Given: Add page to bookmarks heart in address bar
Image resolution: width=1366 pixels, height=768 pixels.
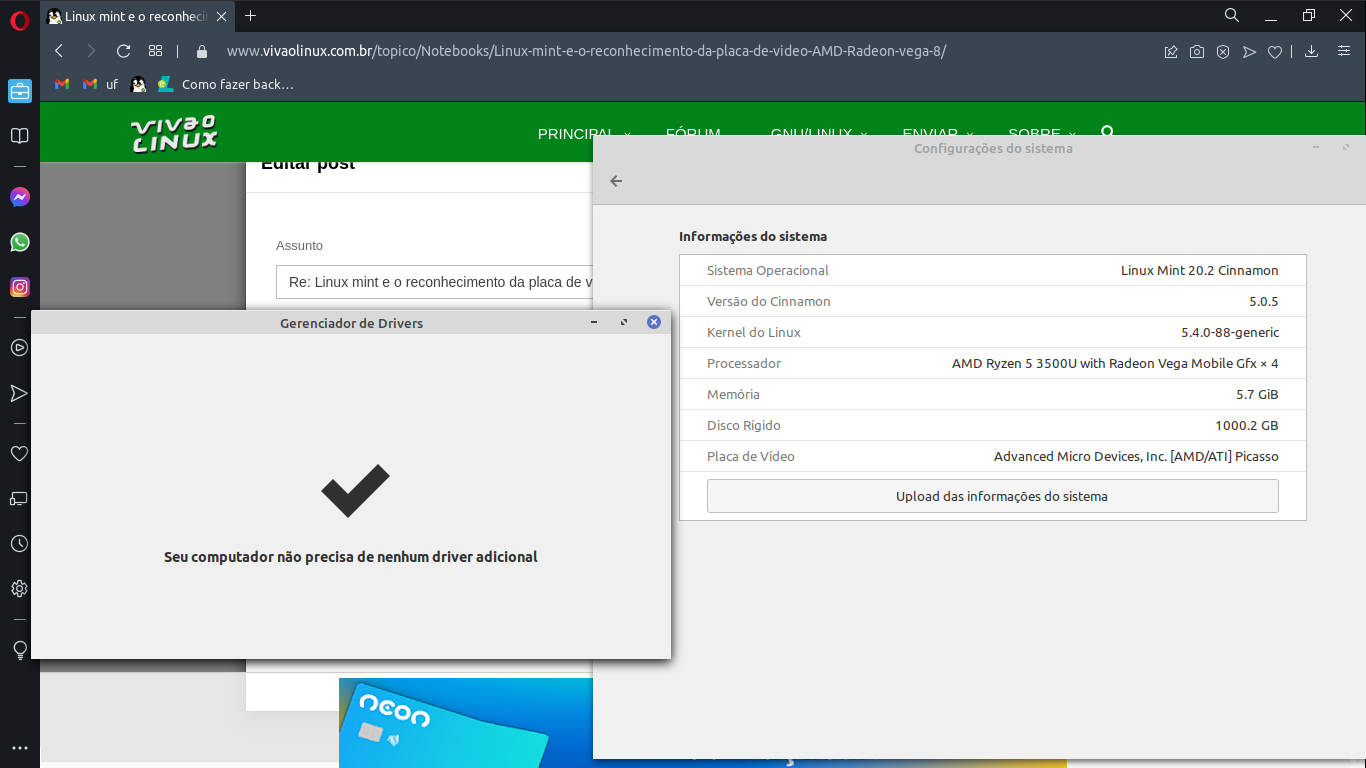Looking at the screenshot, I should (1275, 52).
